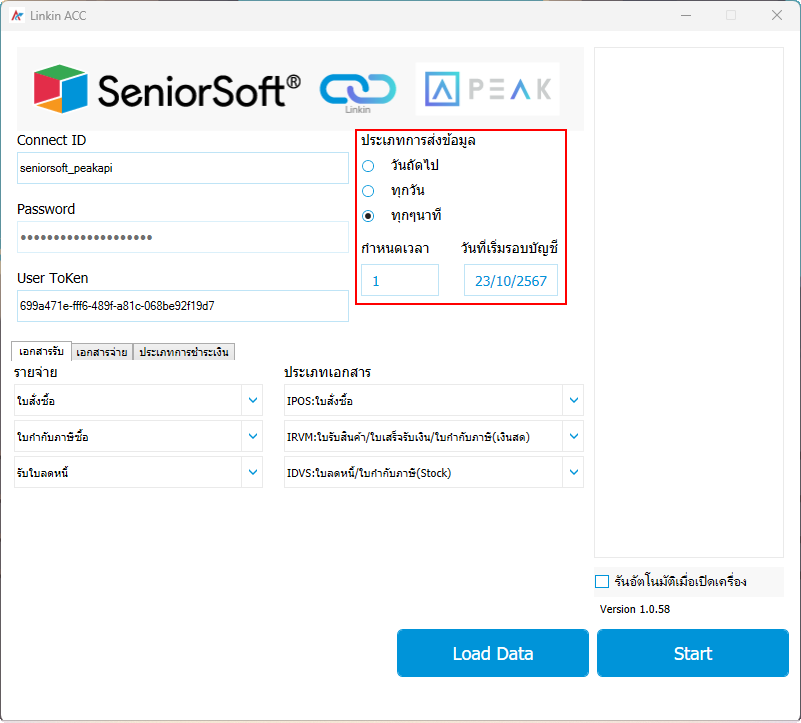801x723 pixels.
Task: Click the PEAK logo
Action: 488,89
